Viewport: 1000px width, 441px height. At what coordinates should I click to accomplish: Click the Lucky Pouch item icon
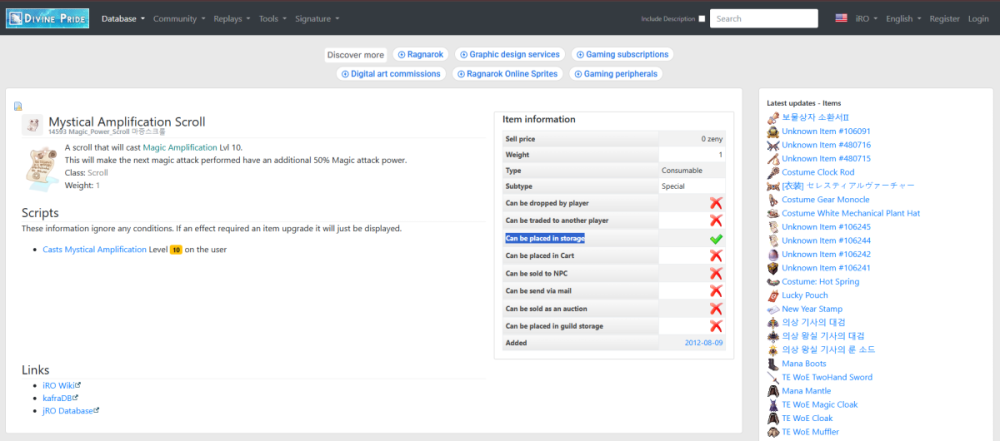[773, 296]
